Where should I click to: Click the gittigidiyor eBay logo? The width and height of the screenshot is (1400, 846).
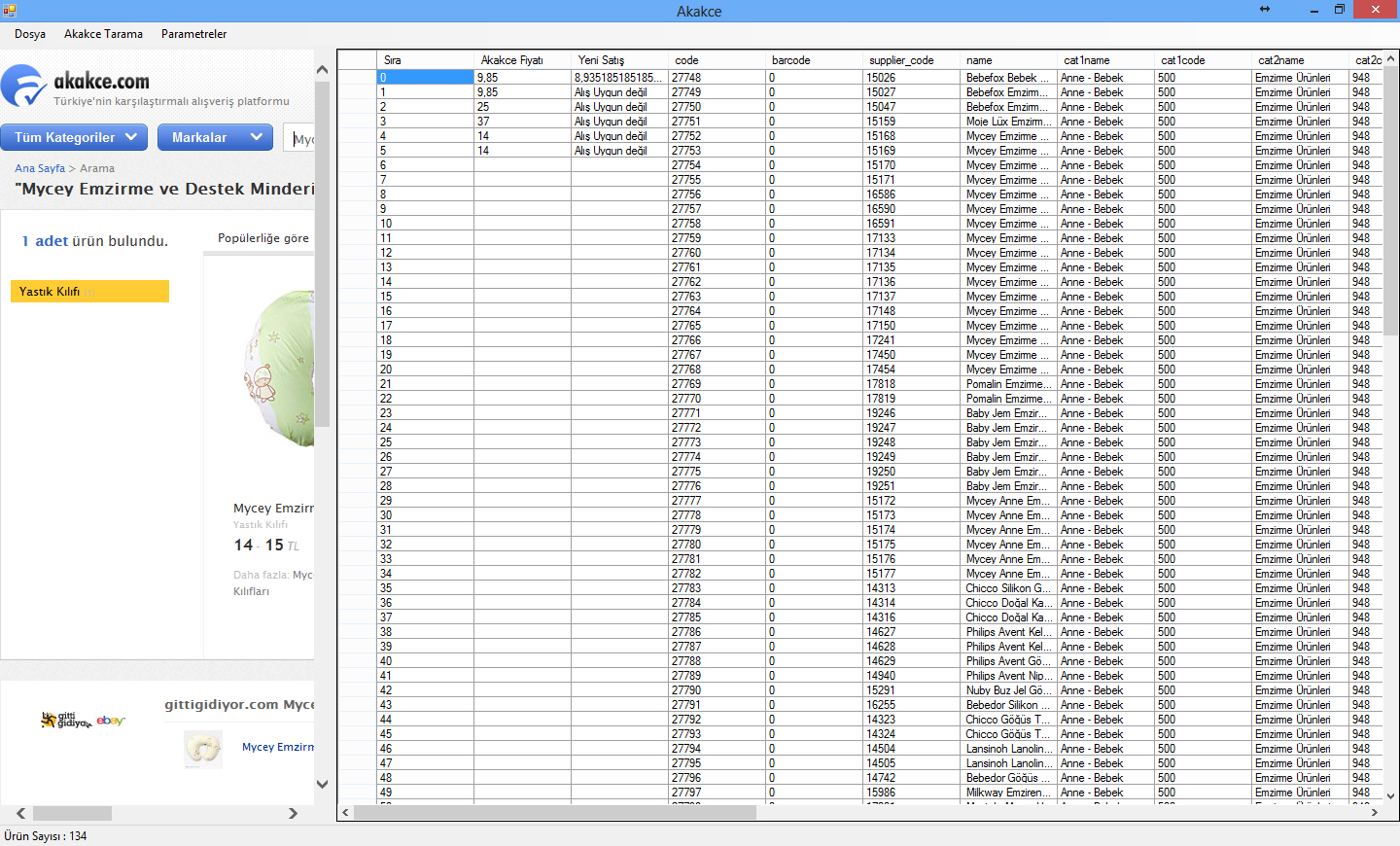tap(83, 721)
